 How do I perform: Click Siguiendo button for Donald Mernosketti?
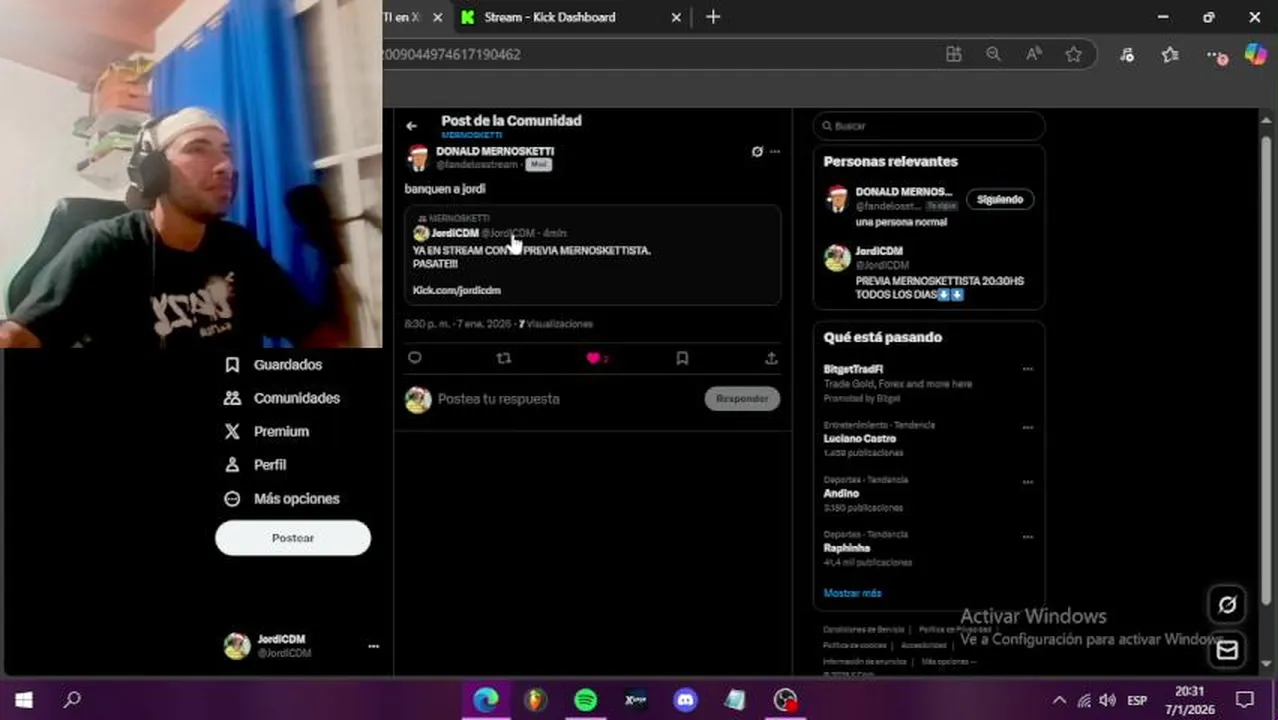coord(1000,199)
